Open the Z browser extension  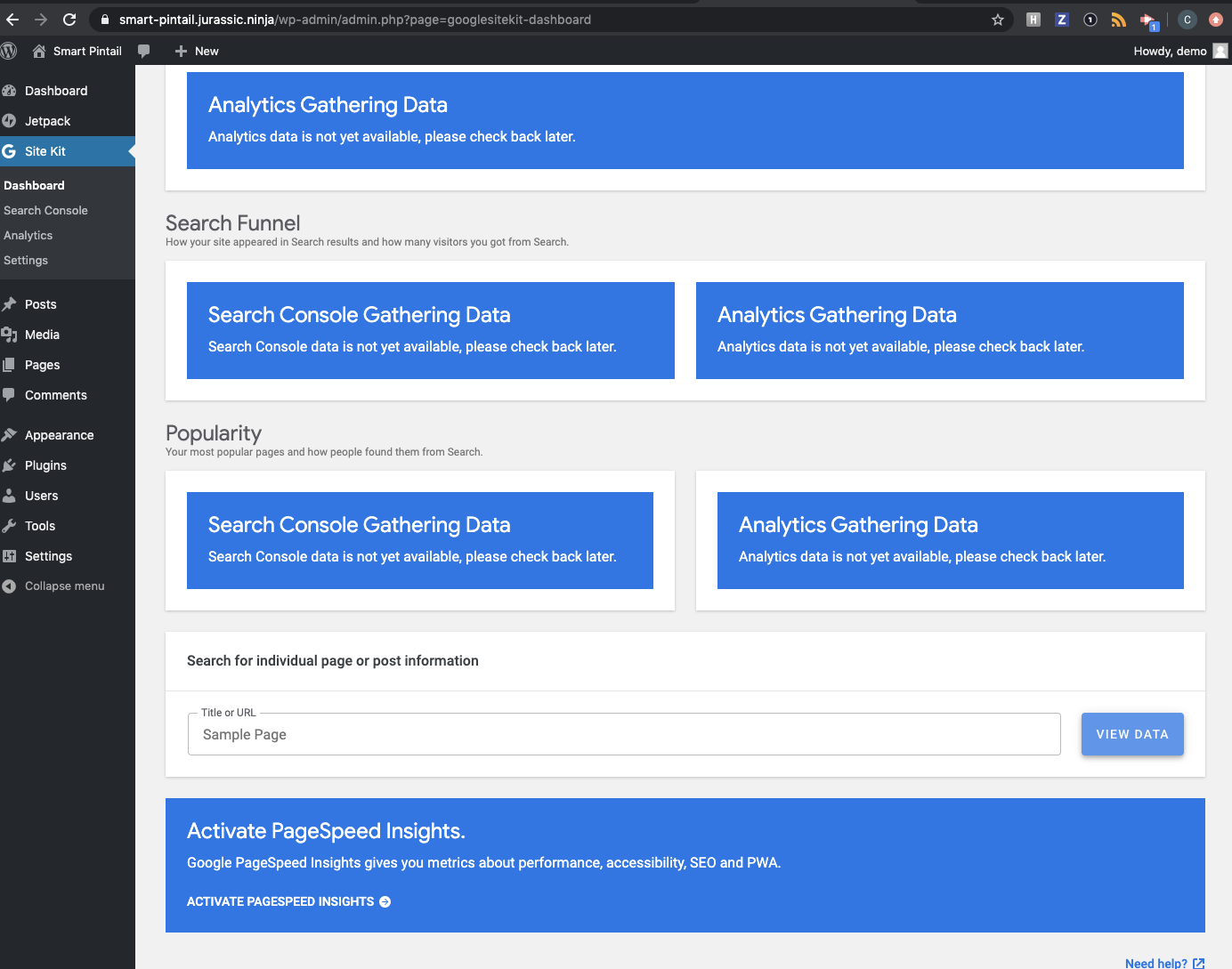1062,20
